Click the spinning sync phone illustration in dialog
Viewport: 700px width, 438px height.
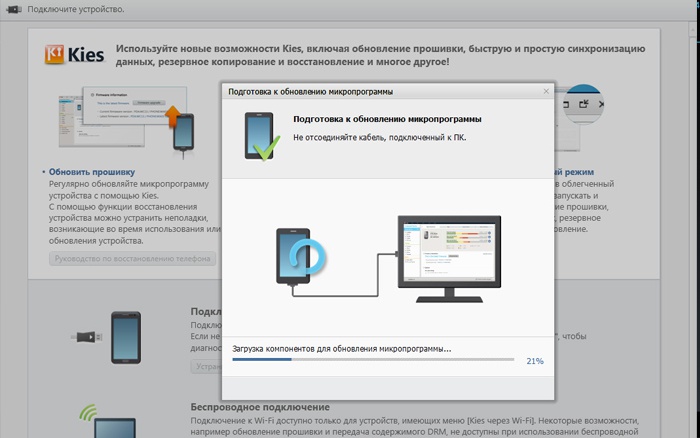pos(300,256)
